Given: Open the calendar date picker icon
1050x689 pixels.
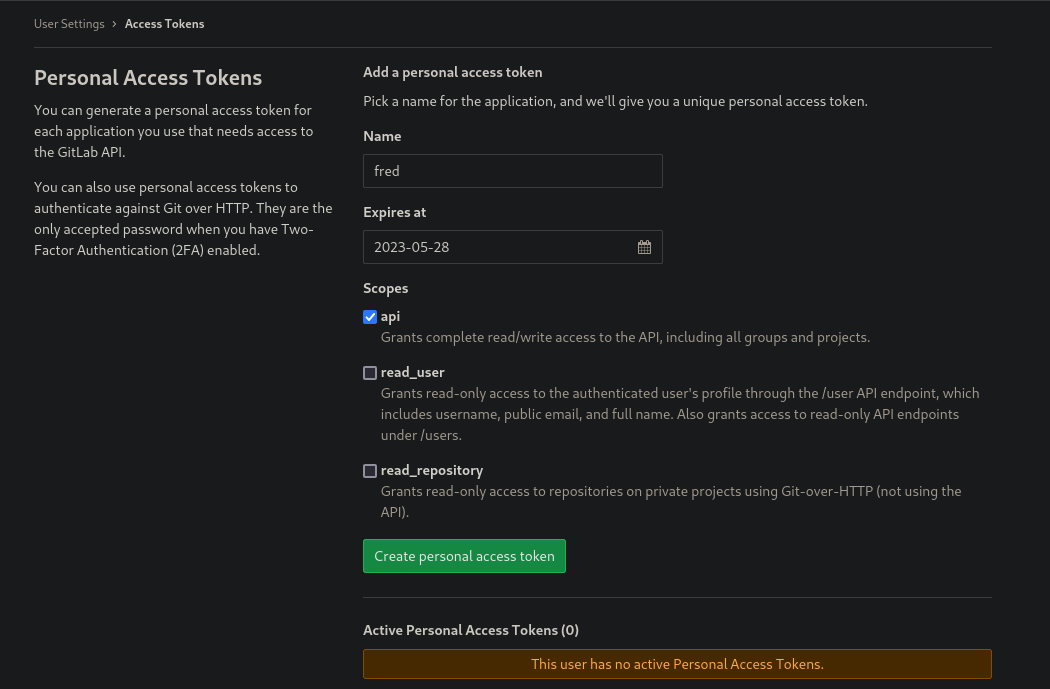Looking at the screenshot, I should pos(644,247).
